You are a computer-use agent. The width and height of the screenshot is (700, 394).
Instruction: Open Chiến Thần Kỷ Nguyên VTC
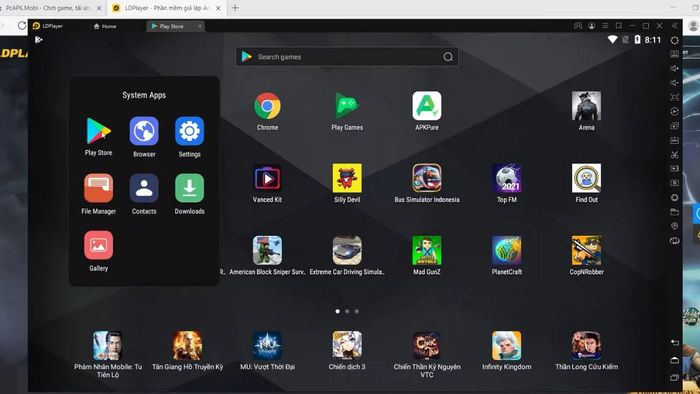(x=427, y=346)
